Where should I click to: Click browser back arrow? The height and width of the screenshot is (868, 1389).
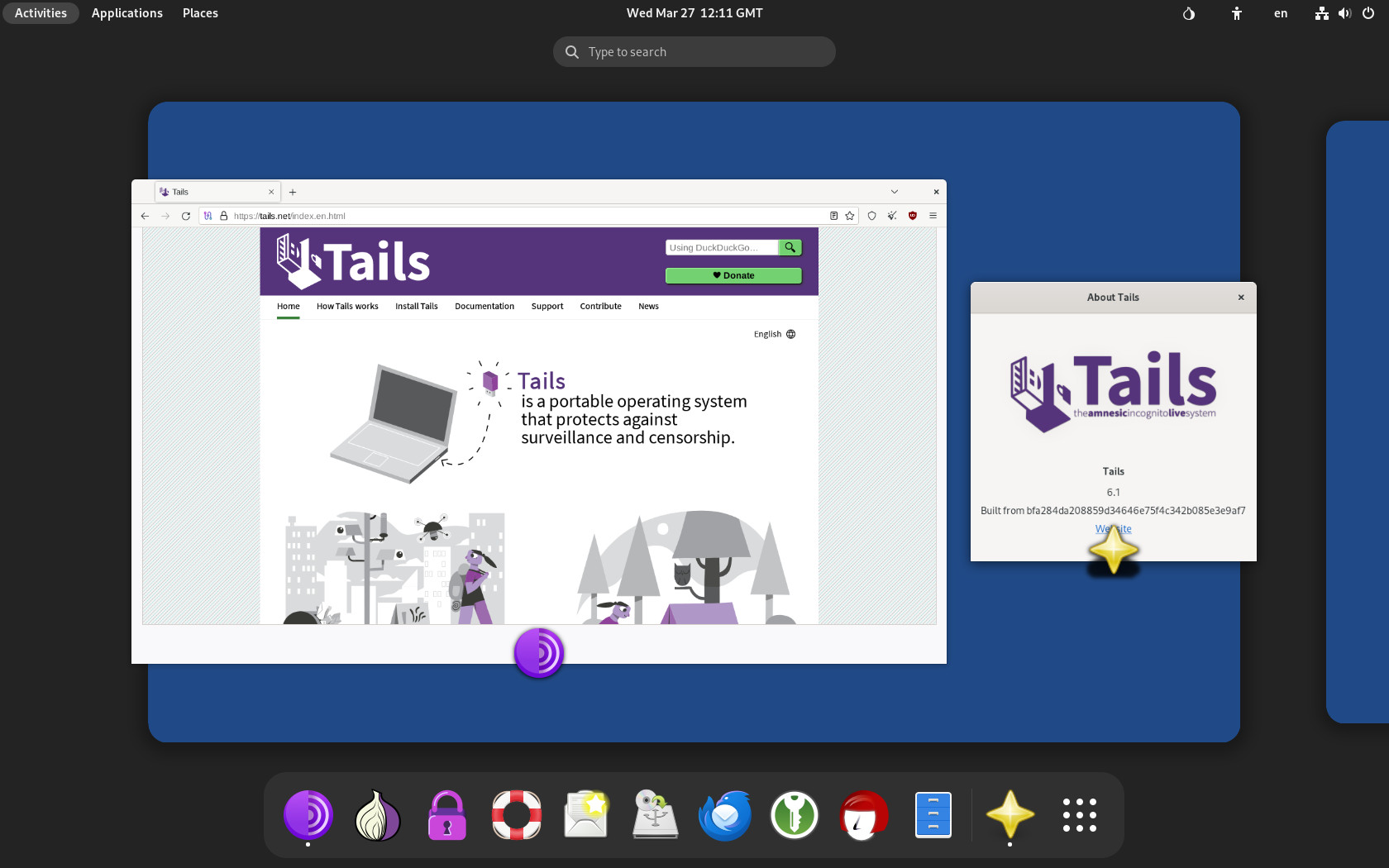[145, 216]
